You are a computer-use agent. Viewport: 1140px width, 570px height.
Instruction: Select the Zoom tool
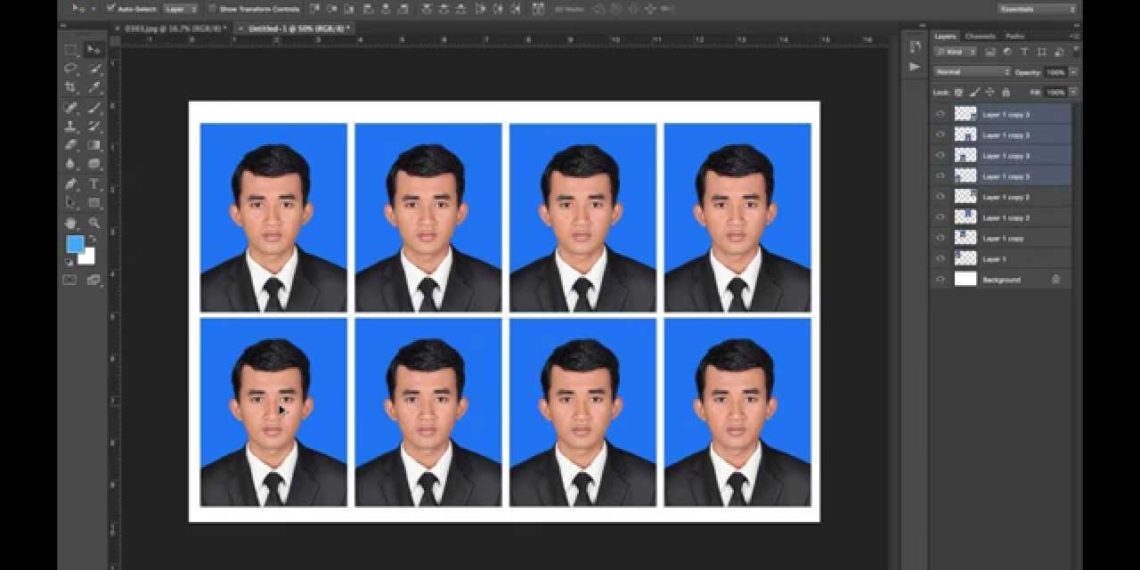point(94,222)
